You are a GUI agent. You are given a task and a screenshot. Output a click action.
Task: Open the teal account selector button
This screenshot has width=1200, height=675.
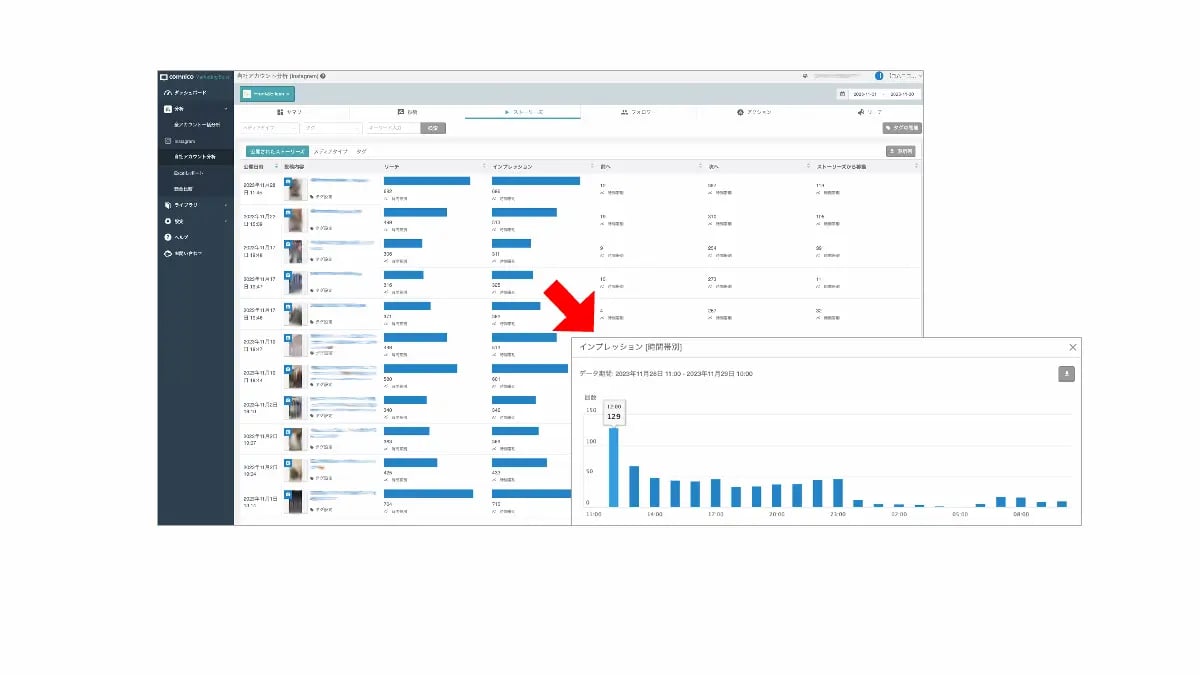(x=267, y=93)
